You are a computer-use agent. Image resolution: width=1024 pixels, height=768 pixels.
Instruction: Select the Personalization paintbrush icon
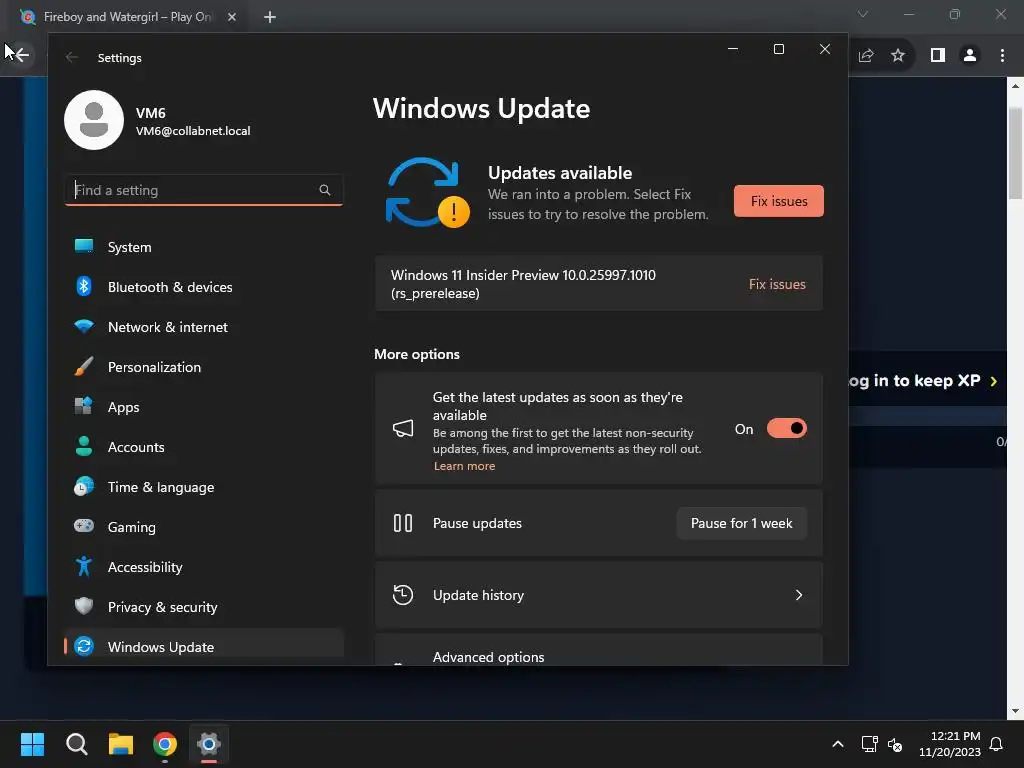pos(84,366)
